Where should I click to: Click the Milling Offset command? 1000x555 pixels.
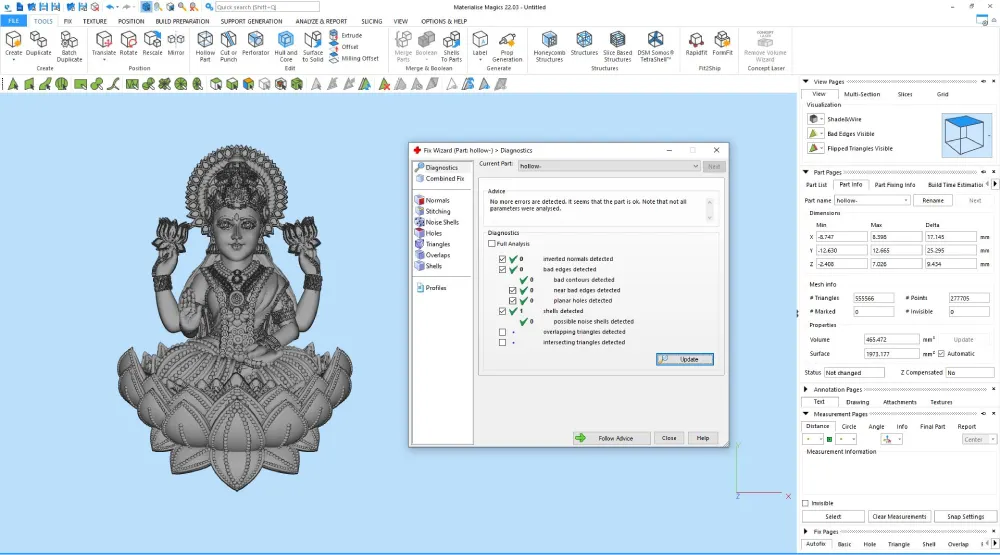[x=354, y=58]
